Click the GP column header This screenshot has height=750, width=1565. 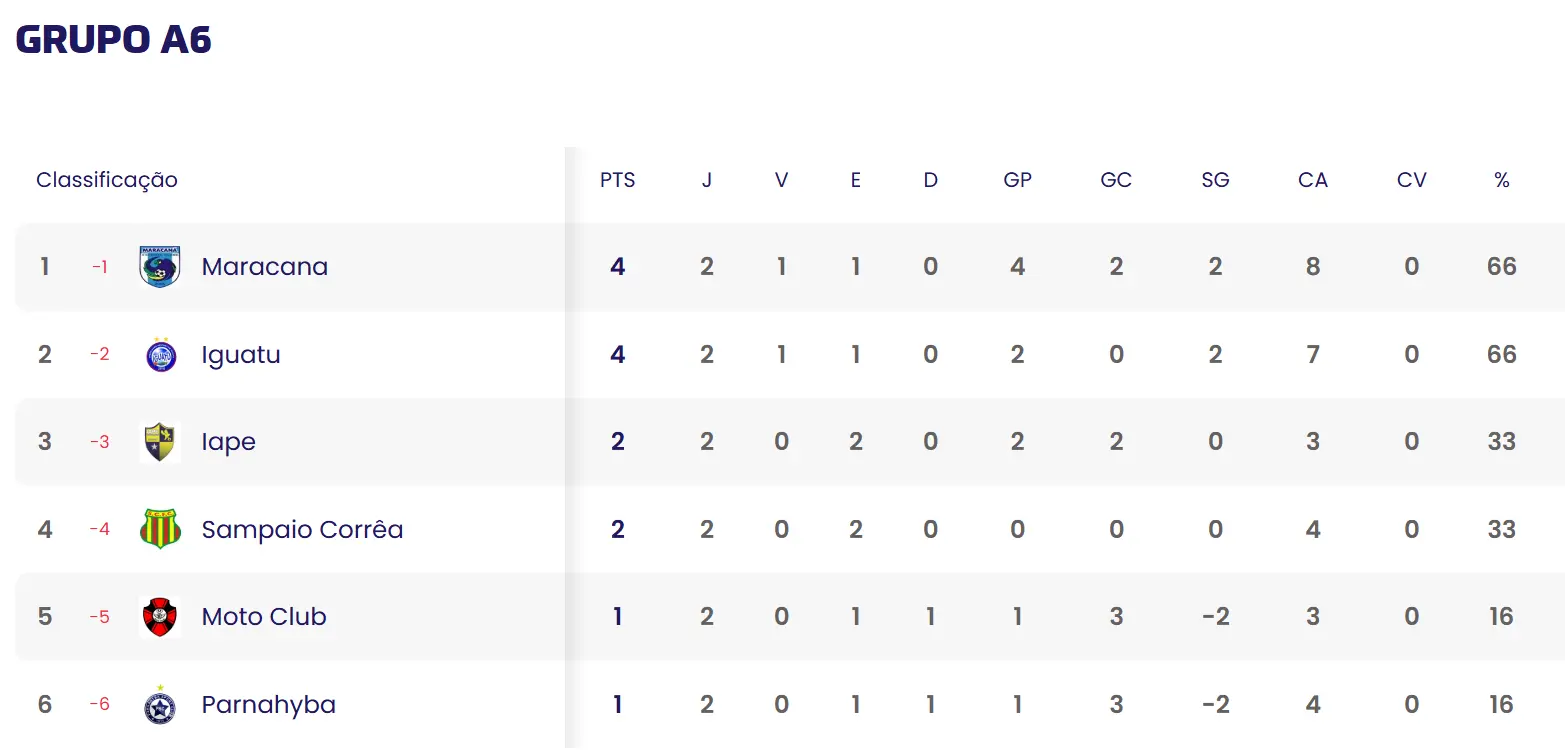click(1017, 181)
